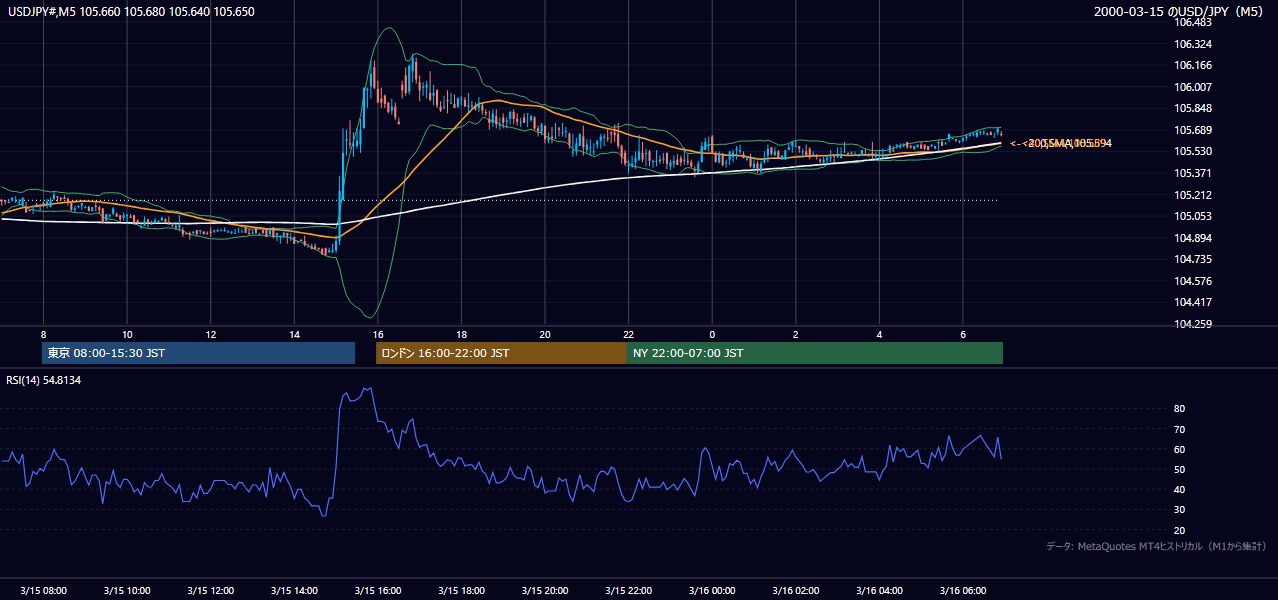Screen dimensions: 1278x600
Task: Click hour label 10 on price chart time axis
Action: pyautogui.click(x=127, y=334)
